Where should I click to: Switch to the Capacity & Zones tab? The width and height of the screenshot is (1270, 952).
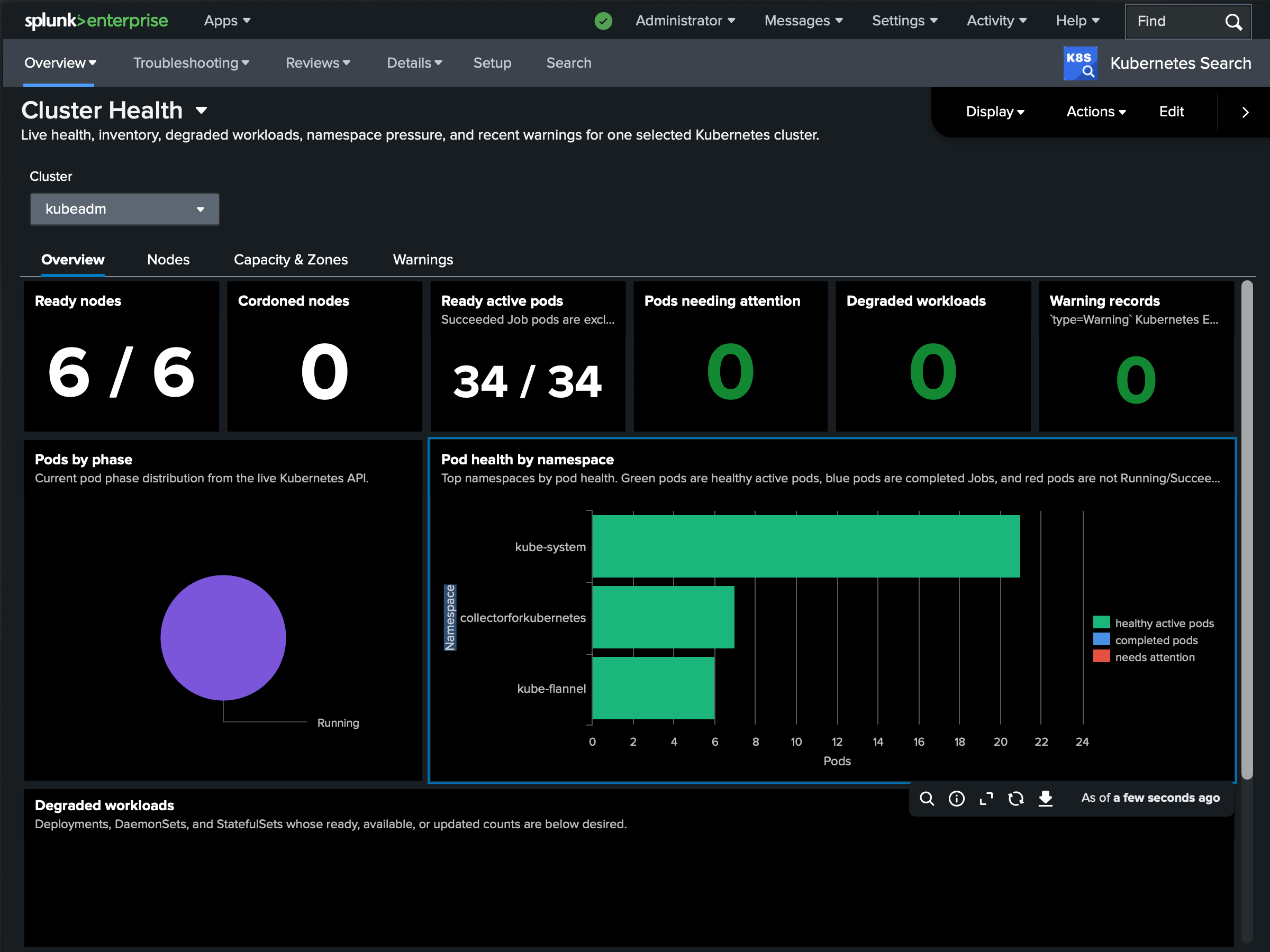291,259
